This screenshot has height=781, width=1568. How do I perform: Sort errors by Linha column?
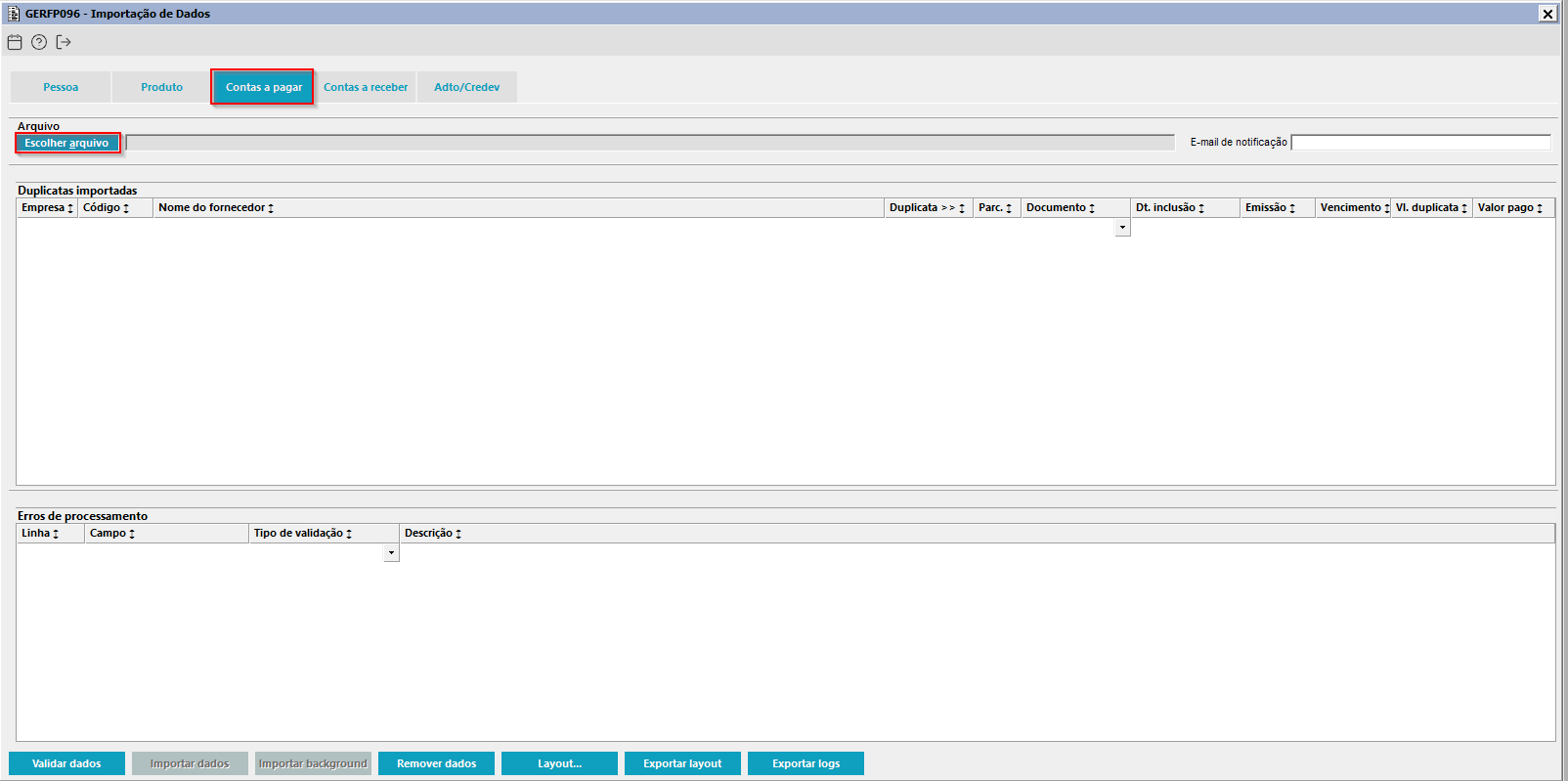point(51,534)
